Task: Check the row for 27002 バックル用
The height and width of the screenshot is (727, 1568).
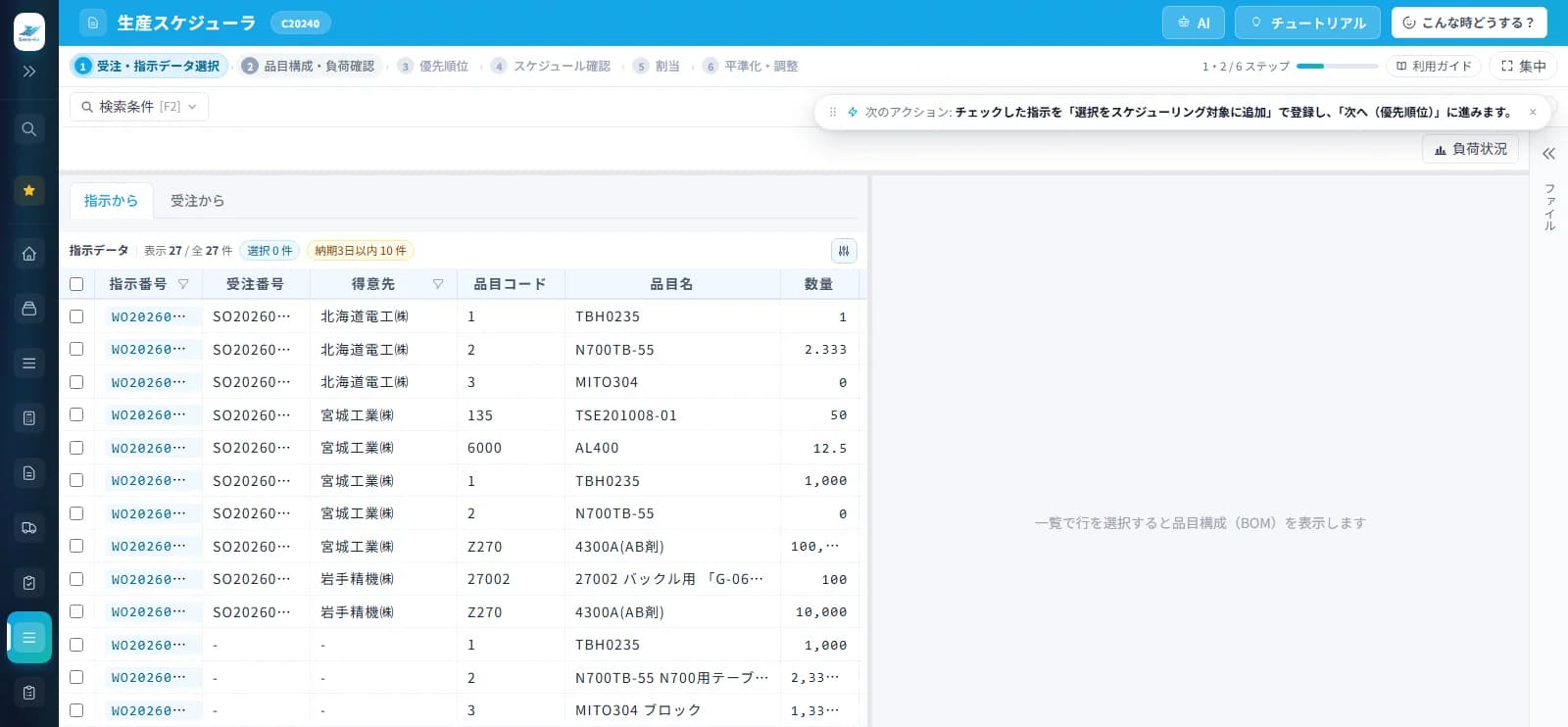Action: tap(76, 579)
